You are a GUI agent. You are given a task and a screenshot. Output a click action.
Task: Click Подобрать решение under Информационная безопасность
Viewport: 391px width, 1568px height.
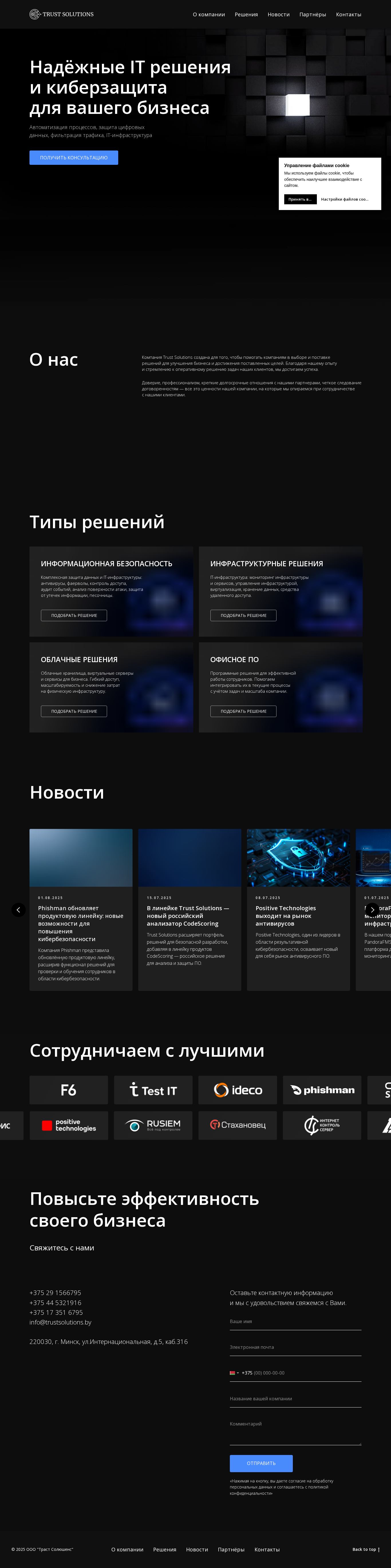pyautogui.click(x=74, y=615)
